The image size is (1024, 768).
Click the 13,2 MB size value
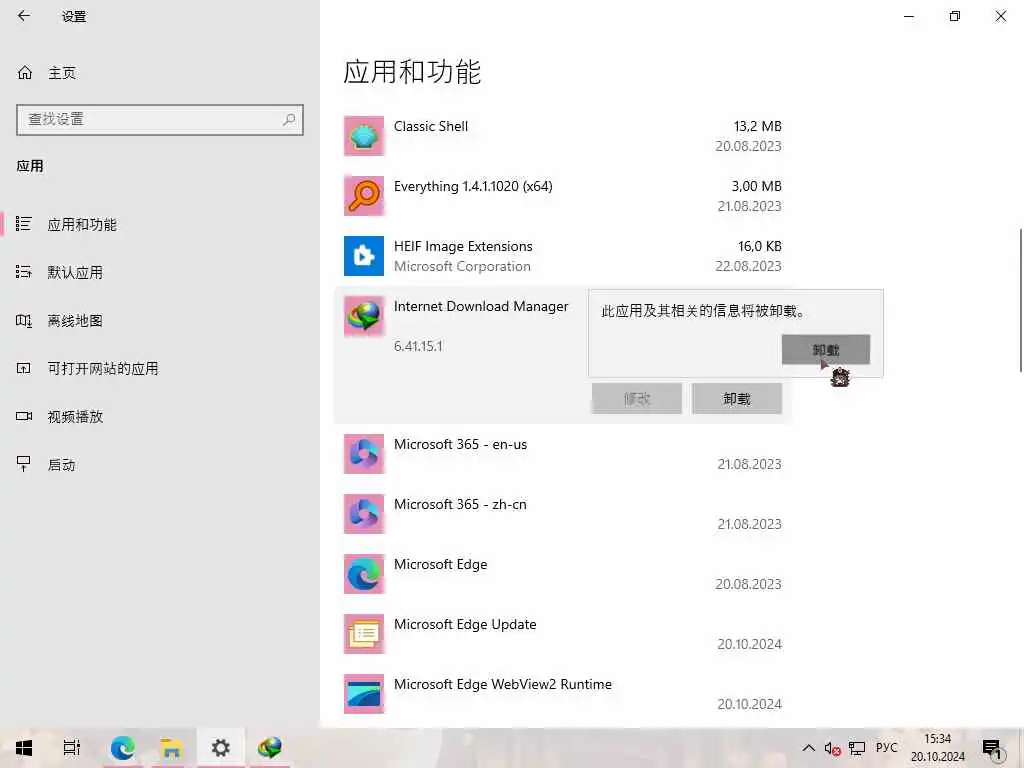(758, 126)
